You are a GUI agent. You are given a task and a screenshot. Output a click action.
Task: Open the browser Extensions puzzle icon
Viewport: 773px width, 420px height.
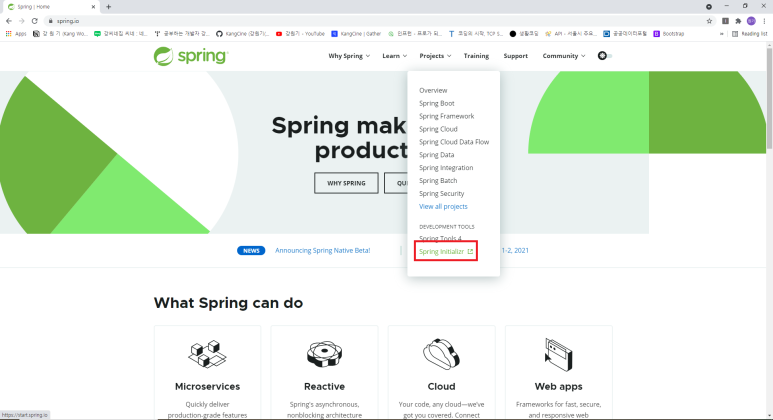738,21
